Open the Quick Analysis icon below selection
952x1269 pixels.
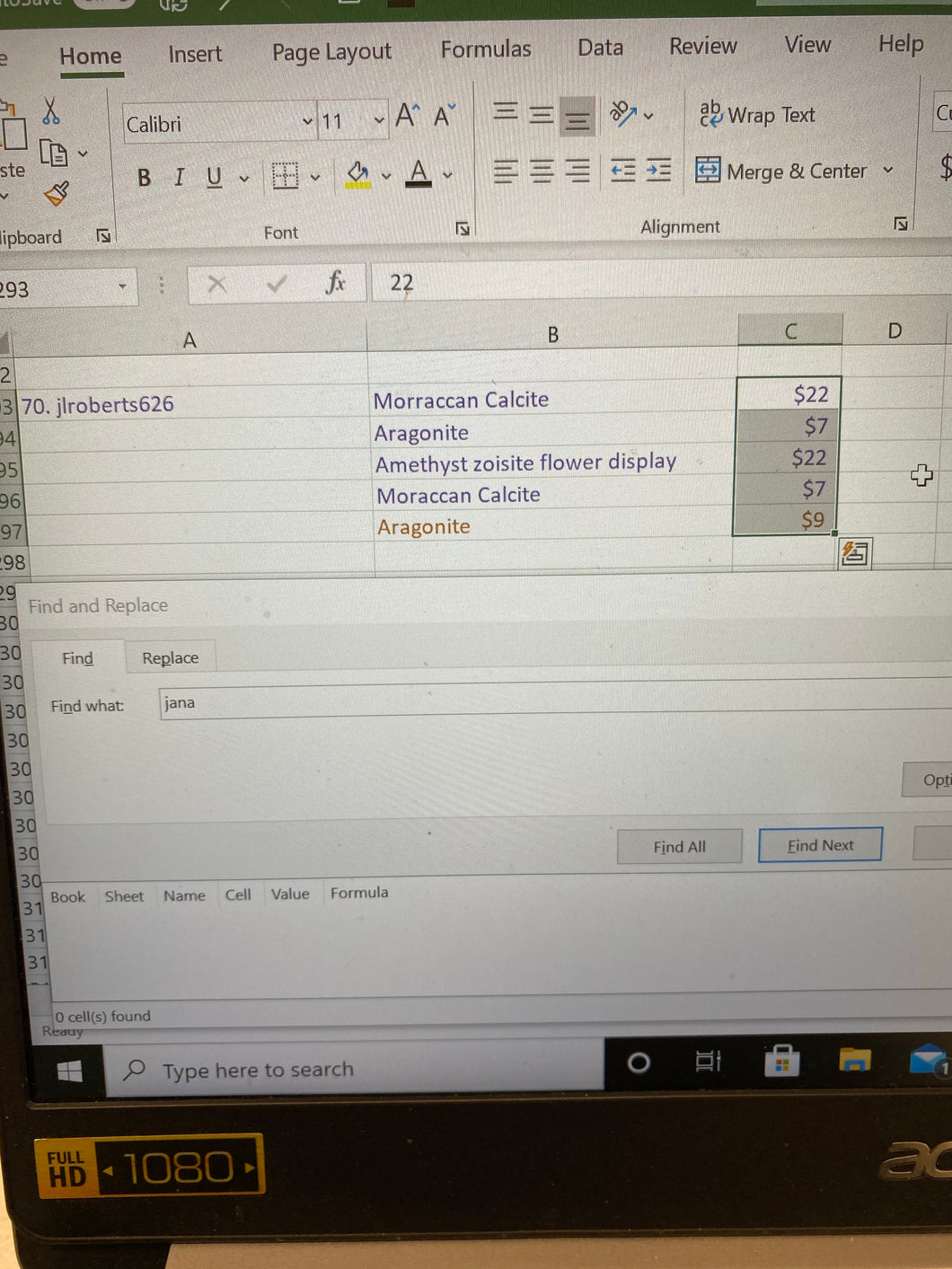point(853,553)
